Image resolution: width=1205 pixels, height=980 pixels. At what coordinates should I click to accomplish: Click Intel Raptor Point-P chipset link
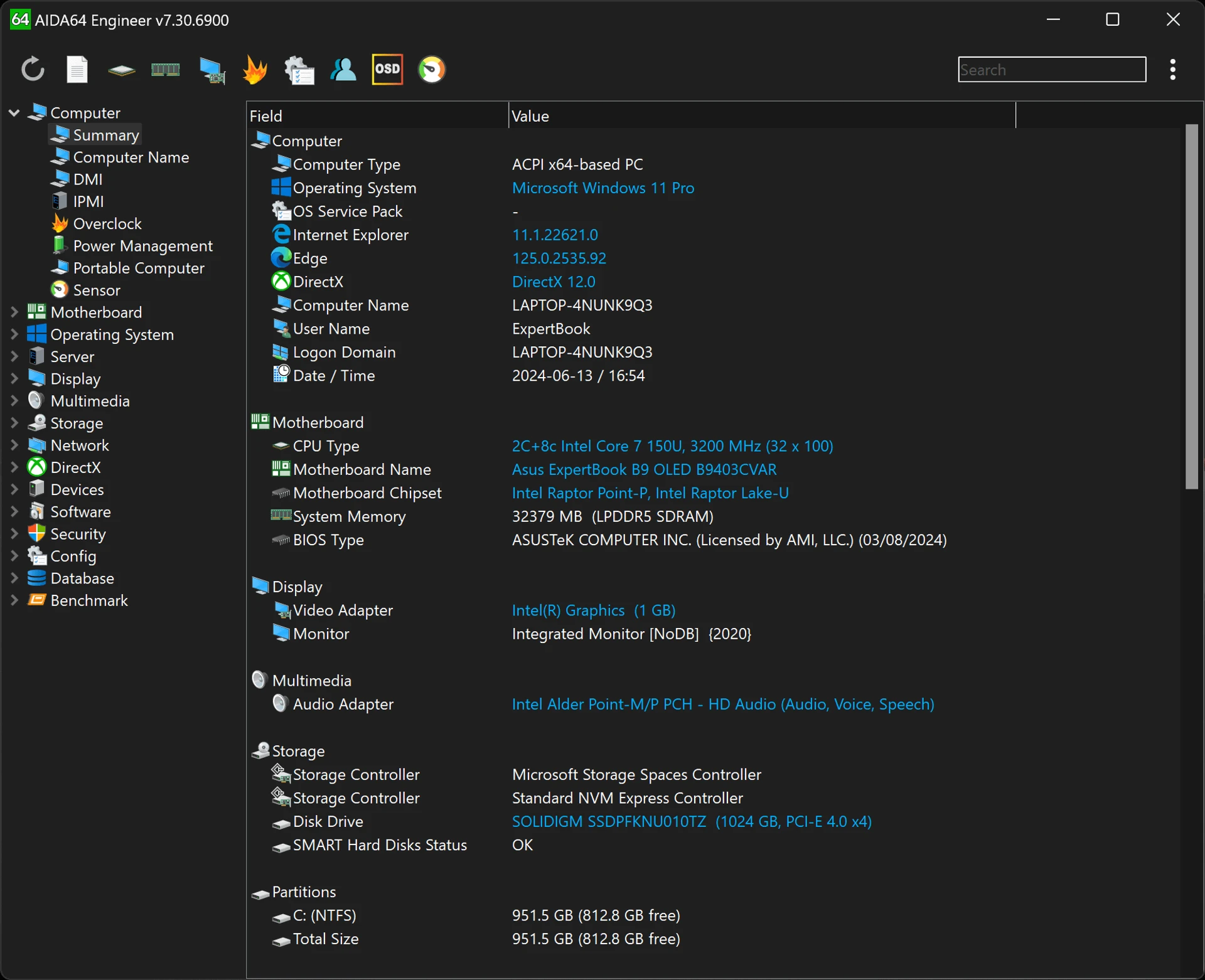(x=650, y=493)
